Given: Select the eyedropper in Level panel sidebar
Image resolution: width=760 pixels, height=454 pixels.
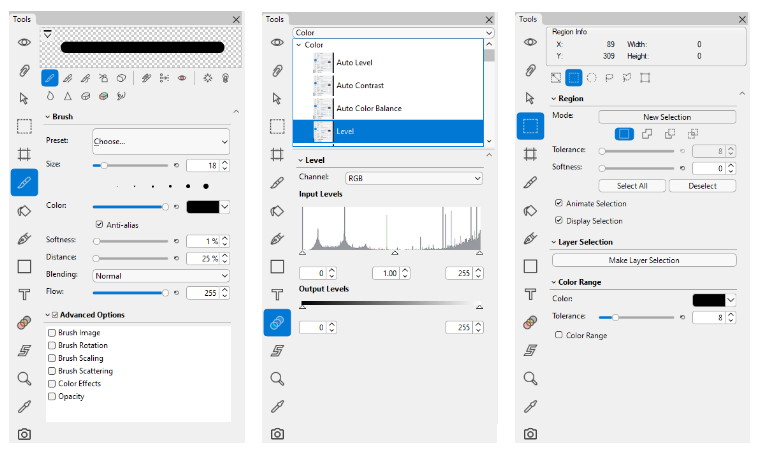Looking at the screenshot, I should click(277, 406).
